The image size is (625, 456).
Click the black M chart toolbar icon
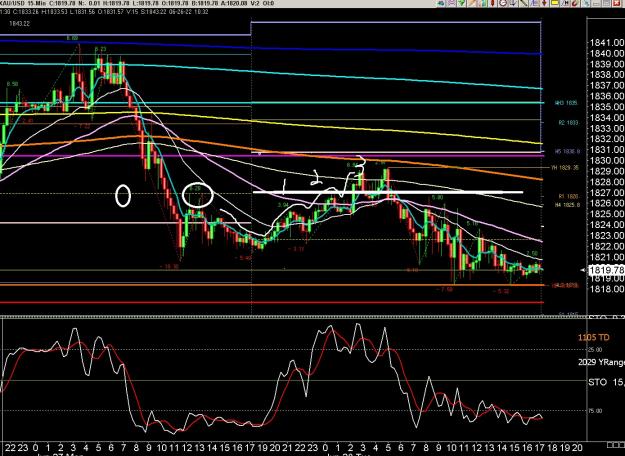[x=565, y=3]
